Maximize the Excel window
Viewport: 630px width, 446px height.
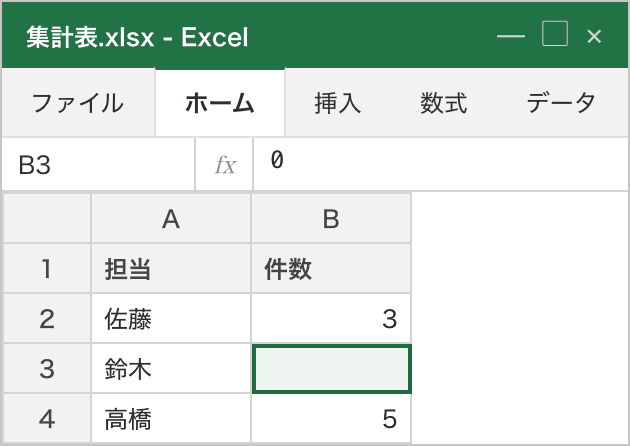point(555,34)
